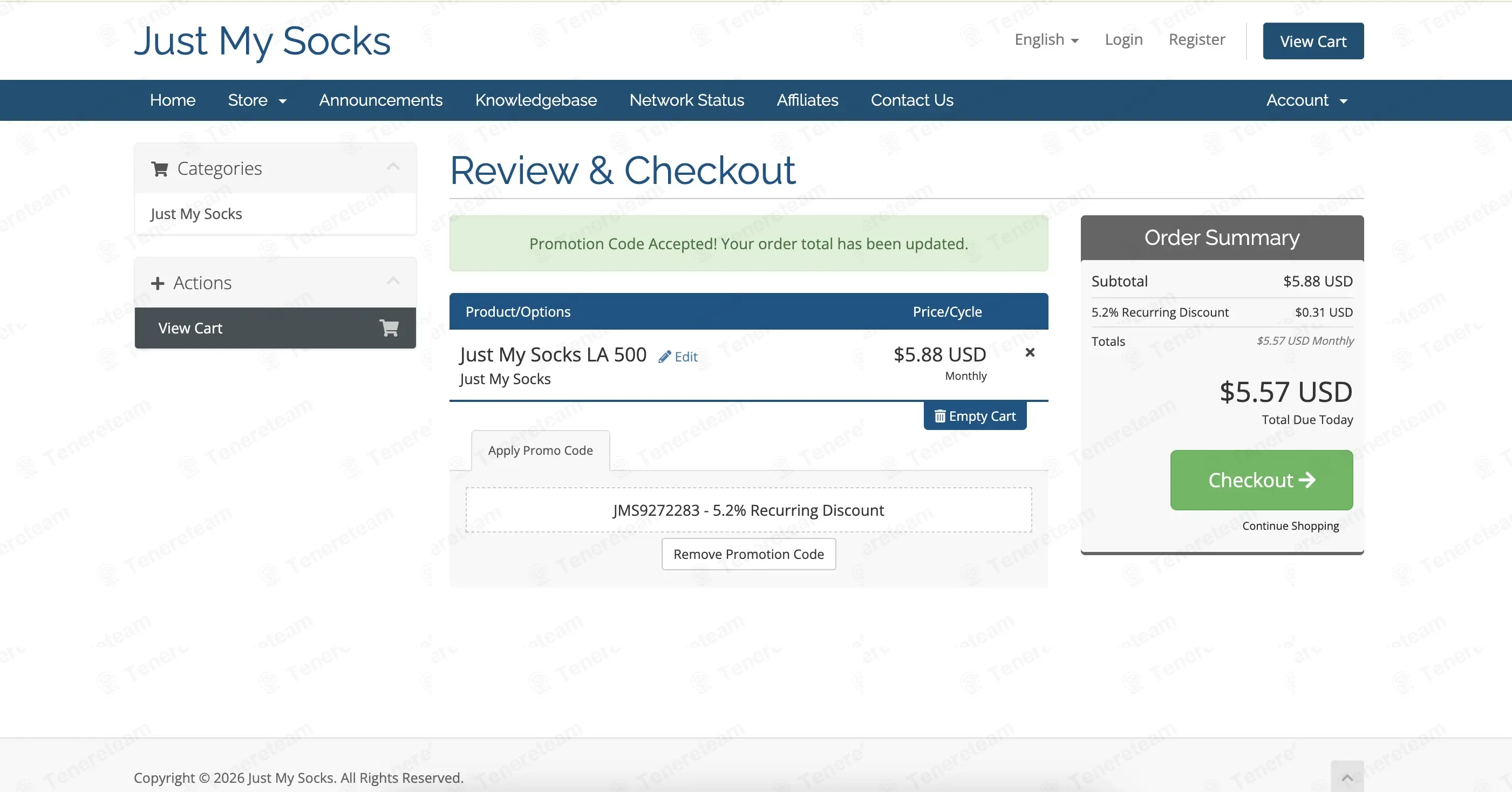Screen dimensions: 1512x792
Task: Click the trash icon on Empty Cart
Action: [939, 416]
